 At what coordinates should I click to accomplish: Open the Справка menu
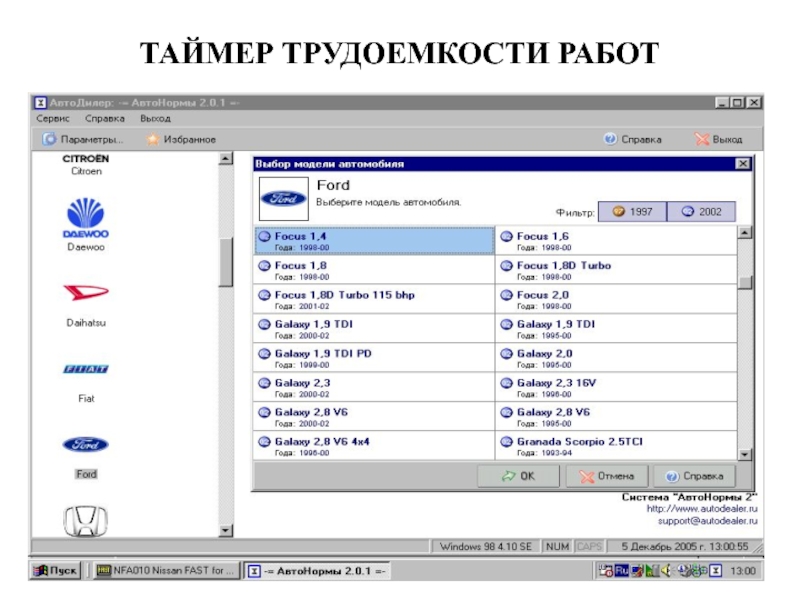pos(105,118)
